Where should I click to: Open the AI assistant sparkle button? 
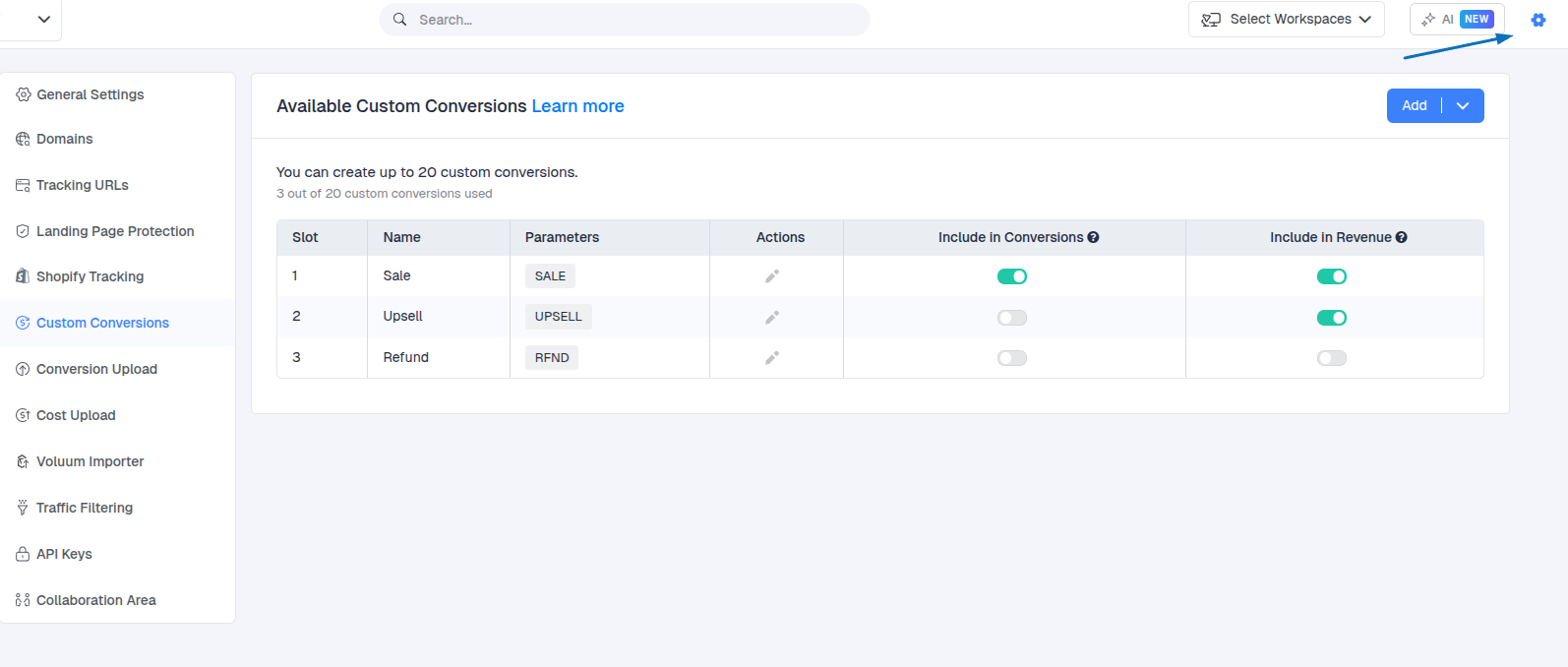click(x=1456, y=20)
